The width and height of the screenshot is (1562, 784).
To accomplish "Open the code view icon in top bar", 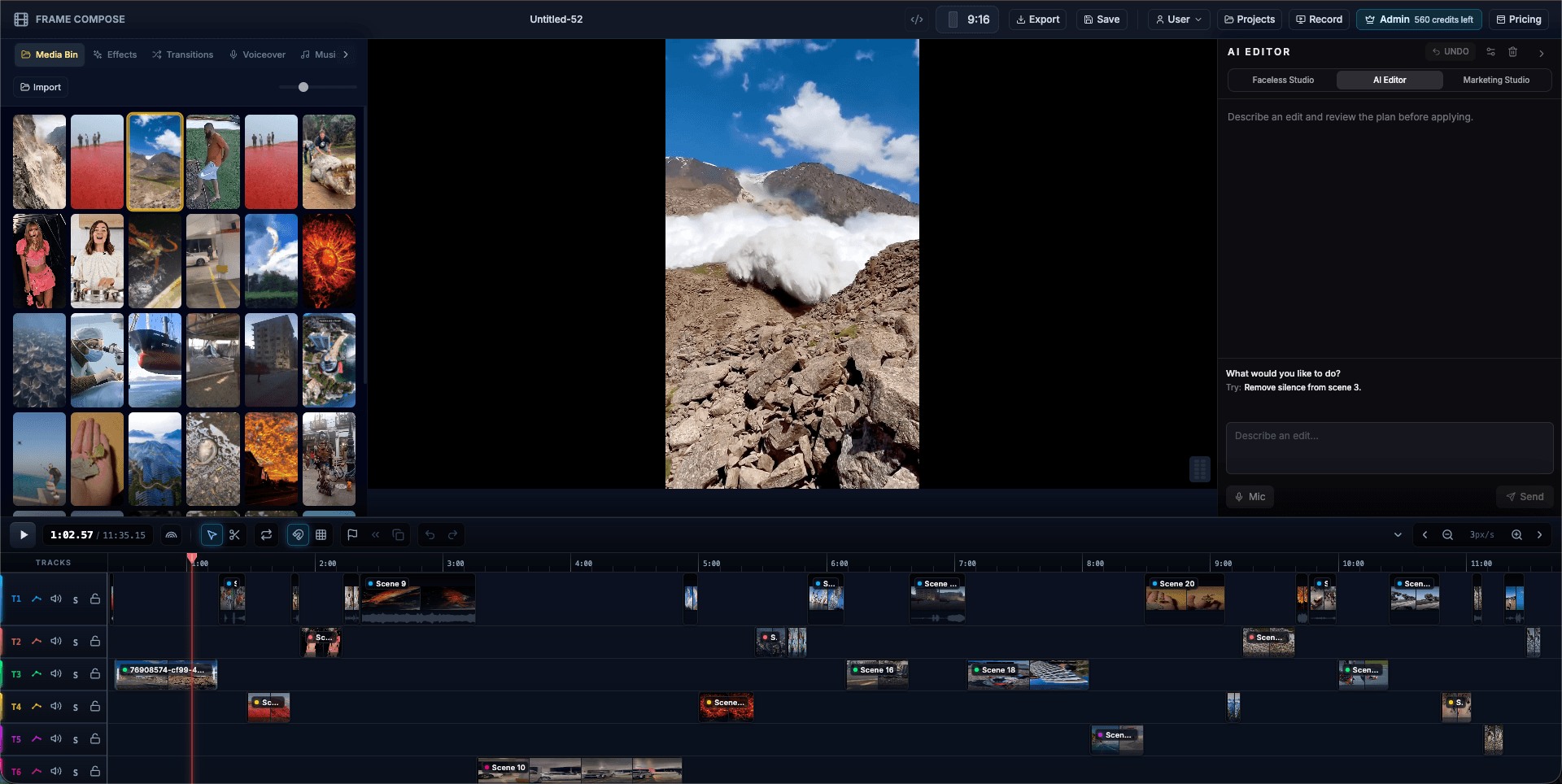I will click(917, 20).
